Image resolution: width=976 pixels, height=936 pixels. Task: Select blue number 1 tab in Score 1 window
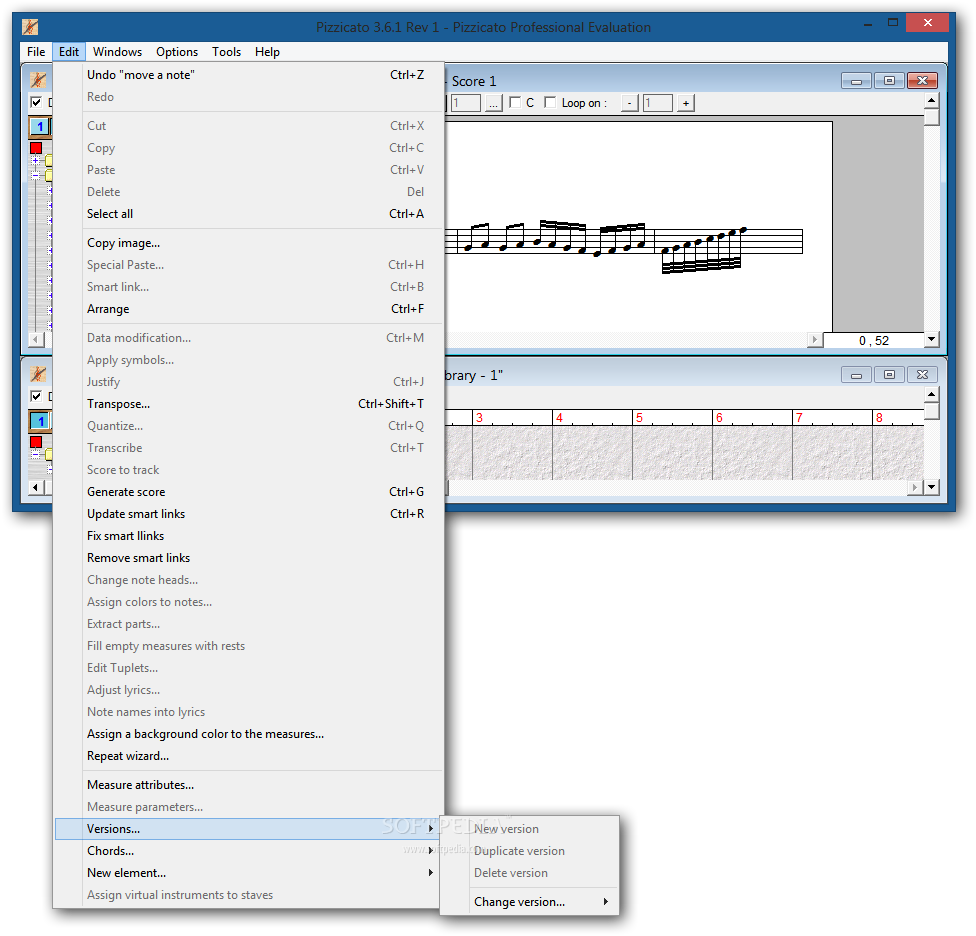coord(40,126)
